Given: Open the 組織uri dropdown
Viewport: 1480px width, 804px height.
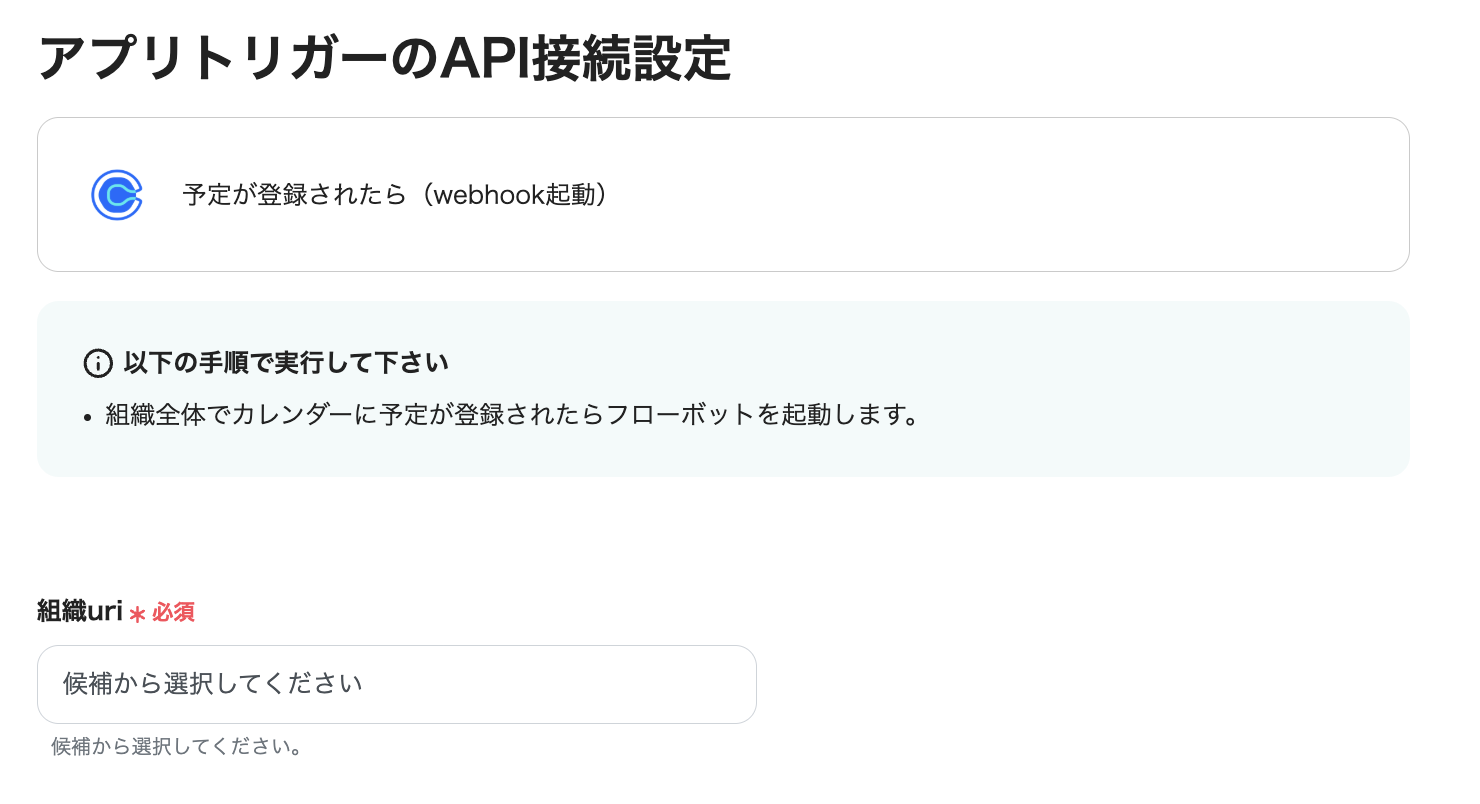Looking at the screenshot, I should (x=396, y=684).
